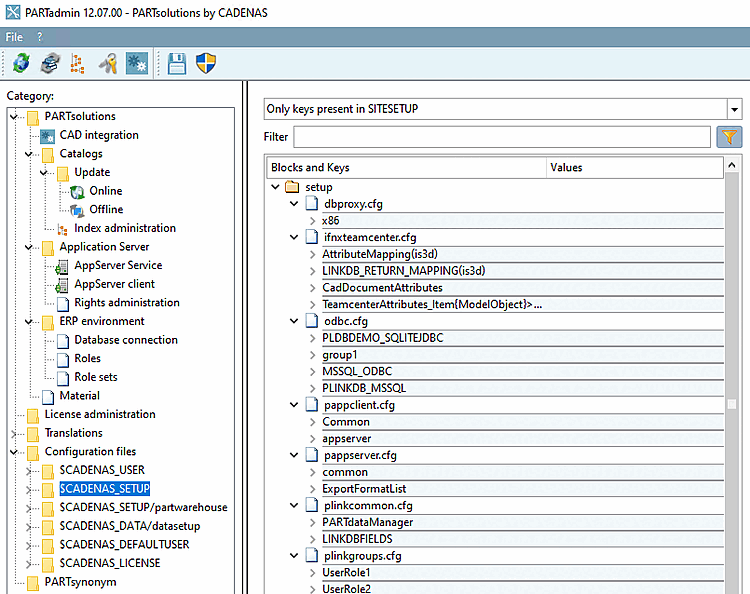Viewport: 750px width, 594px height.
Task: Click the floppy disk save icon
Action: pos(177,64)
